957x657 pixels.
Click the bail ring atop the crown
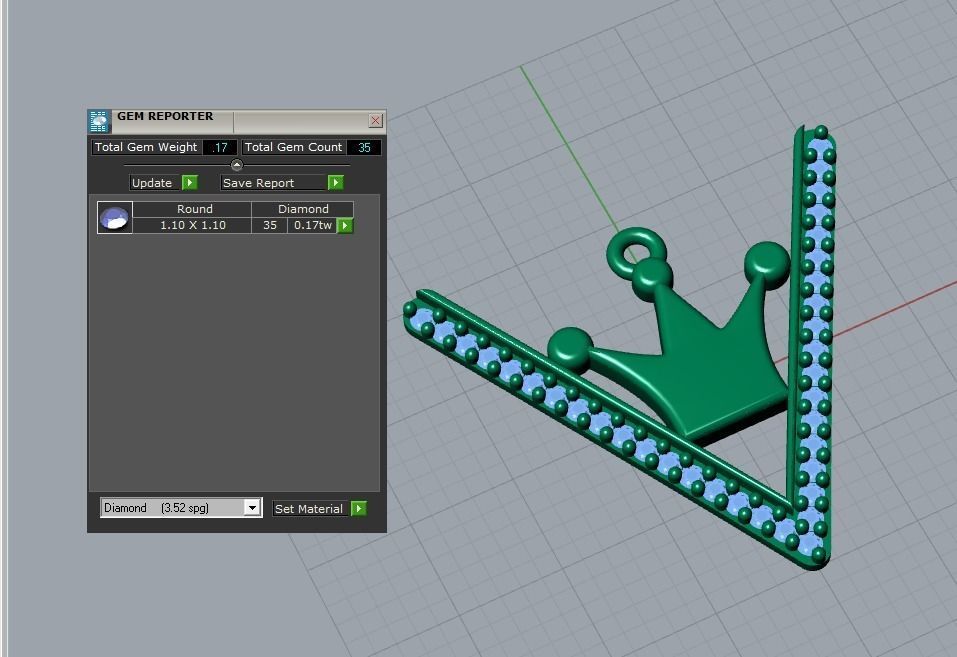[636, 253]
